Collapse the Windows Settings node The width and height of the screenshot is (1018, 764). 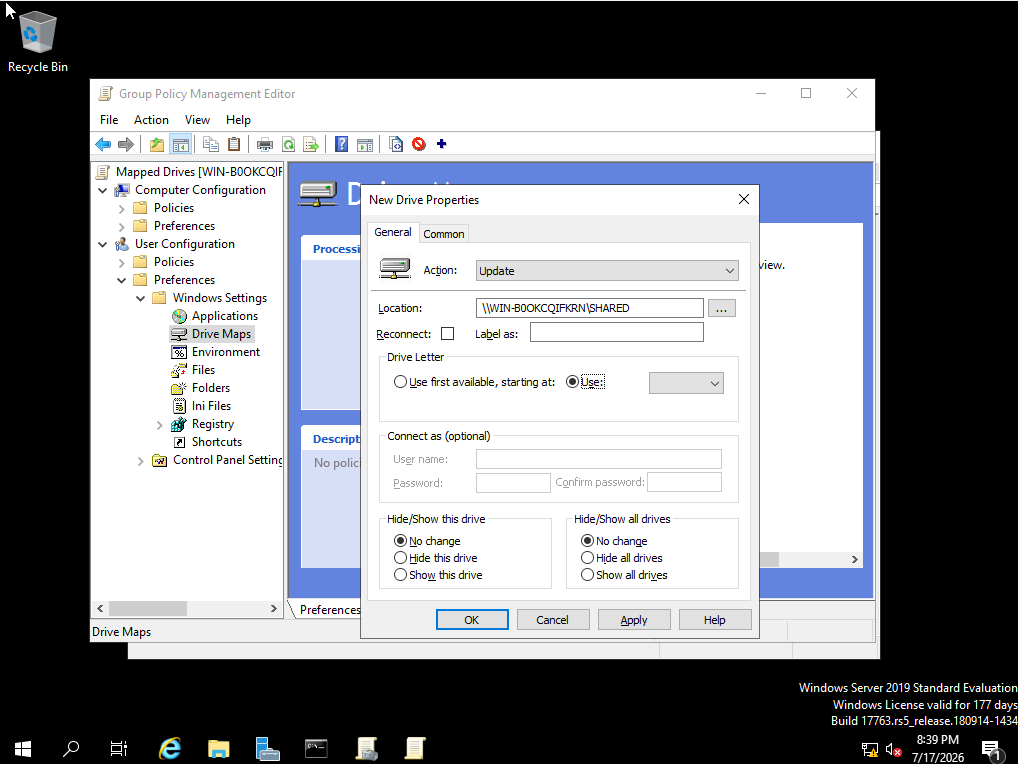[x=140, y=298]
